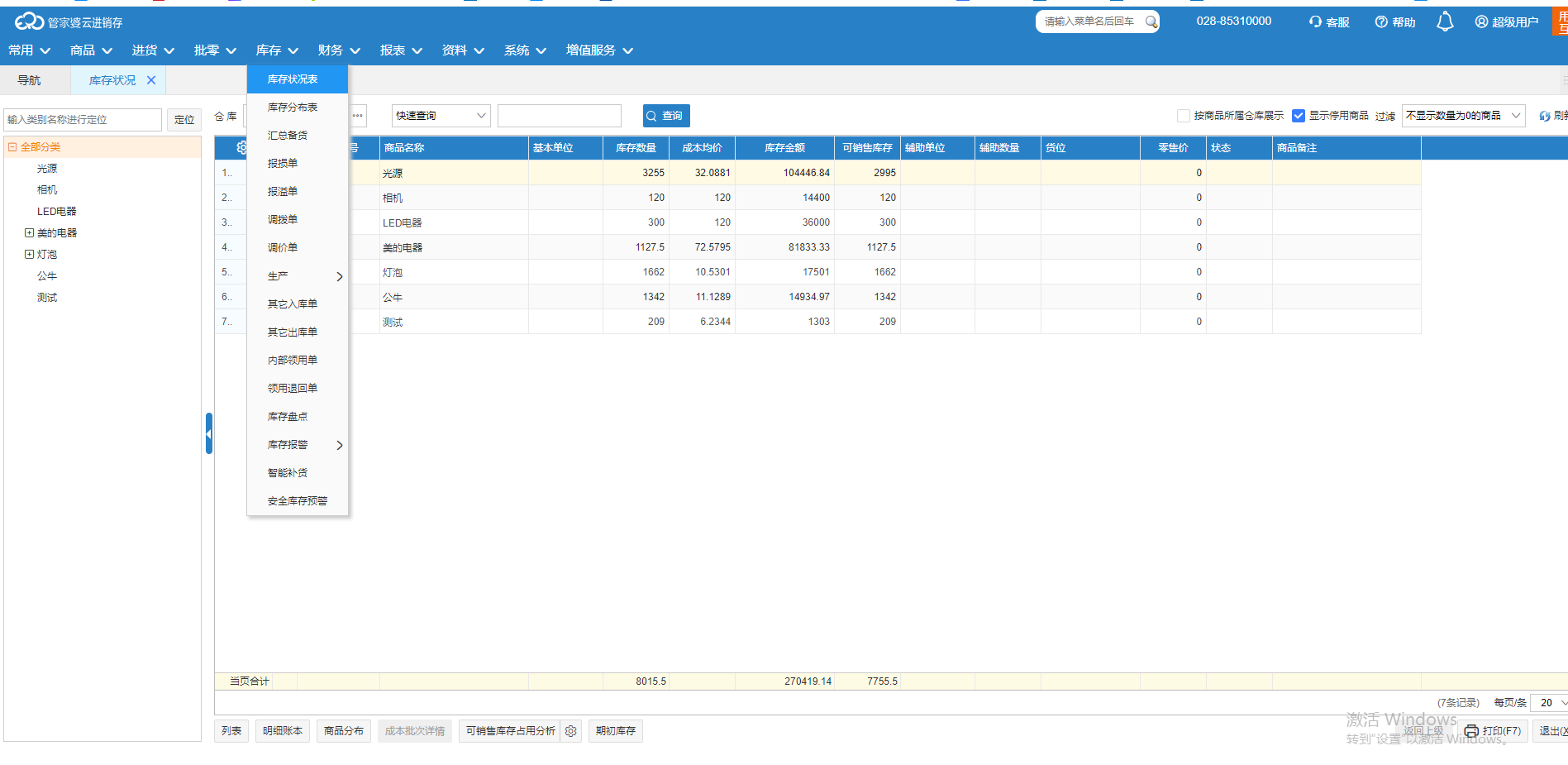Open the 进货 menu

click(x=153, y=50)
